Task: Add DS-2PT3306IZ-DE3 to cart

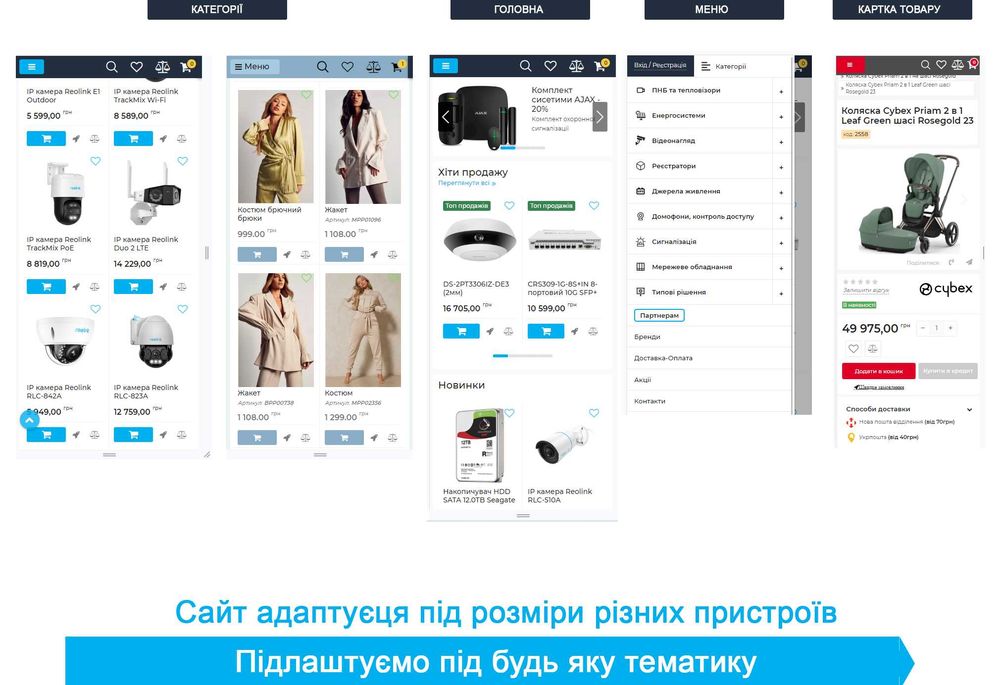Action: coord(461,331)
